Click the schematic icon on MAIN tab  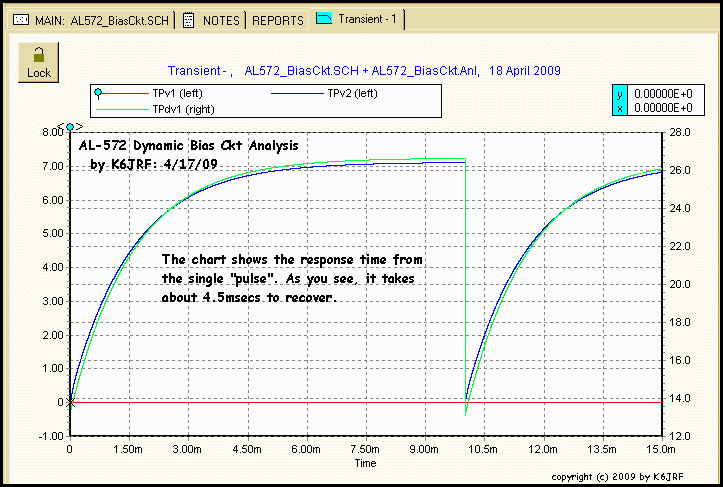point(21,20)
